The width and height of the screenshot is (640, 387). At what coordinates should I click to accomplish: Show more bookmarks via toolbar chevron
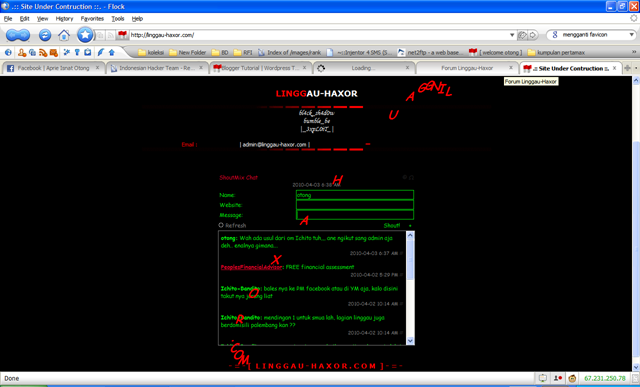(634, 52)
